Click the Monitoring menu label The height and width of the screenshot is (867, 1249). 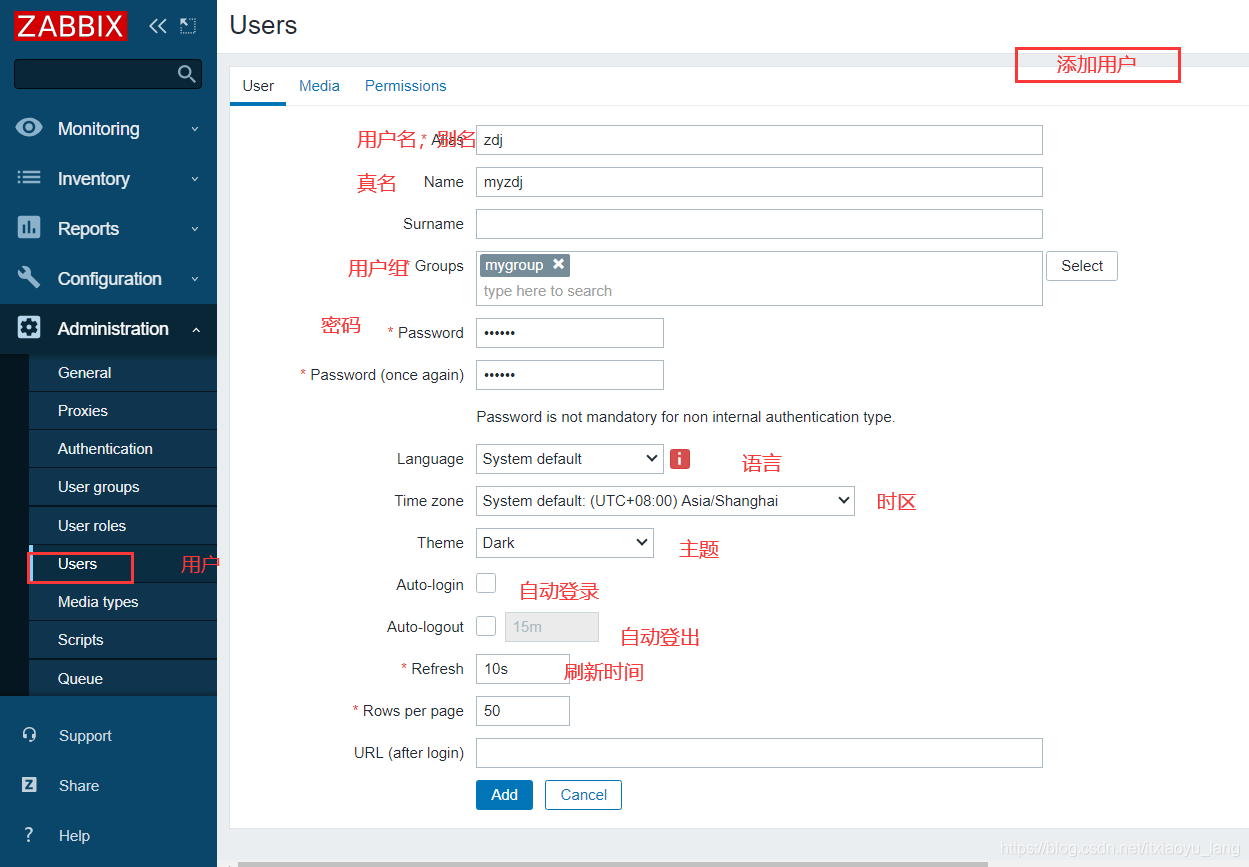coord(98,129)
